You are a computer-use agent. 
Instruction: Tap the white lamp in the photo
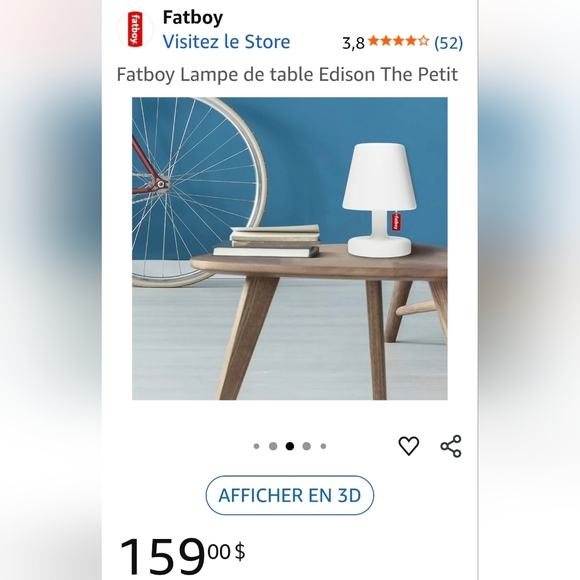pyautogui.click(x=380, y=200)
